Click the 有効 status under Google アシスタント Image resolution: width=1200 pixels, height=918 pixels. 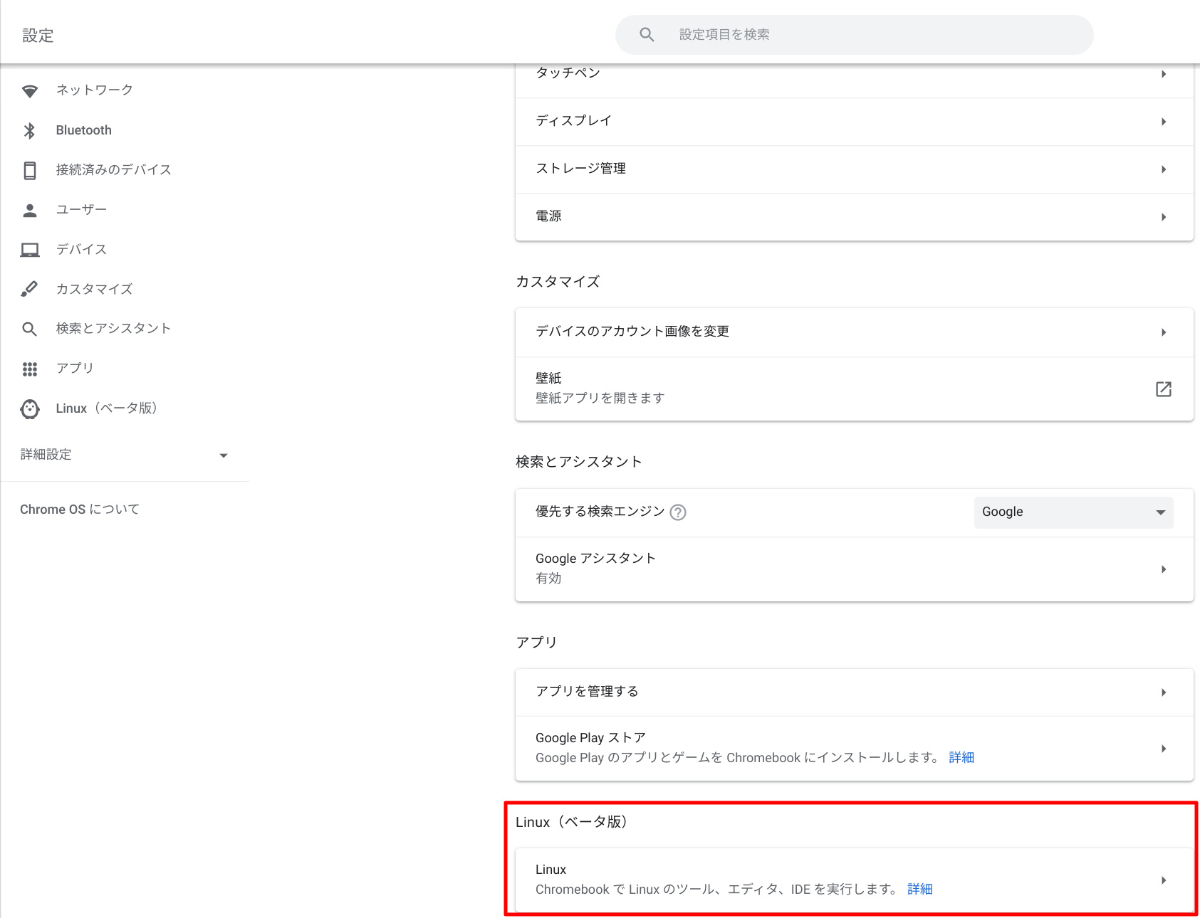pos(549,578)
